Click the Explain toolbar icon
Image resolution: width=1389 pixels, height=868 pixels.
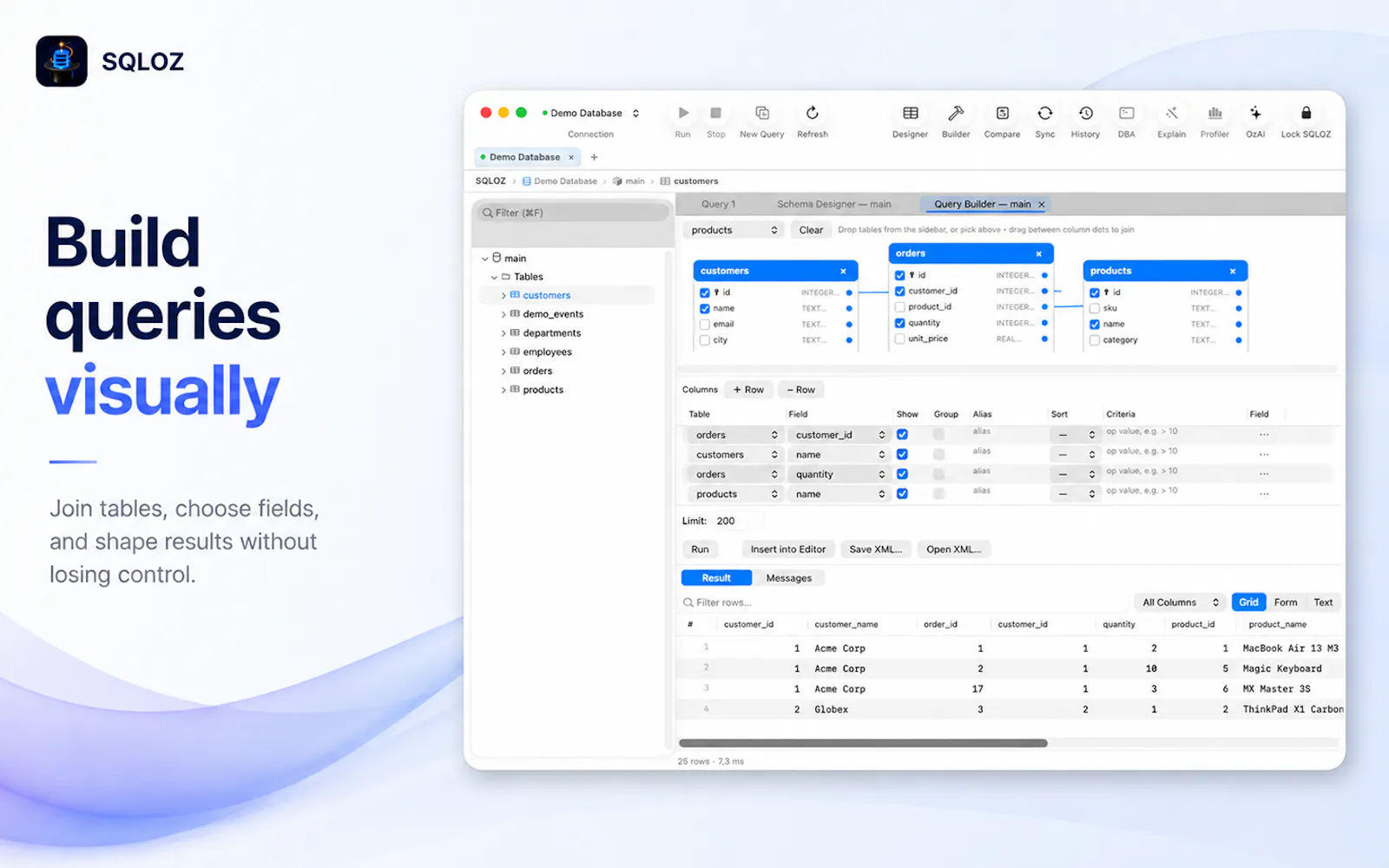(1171, 113)
